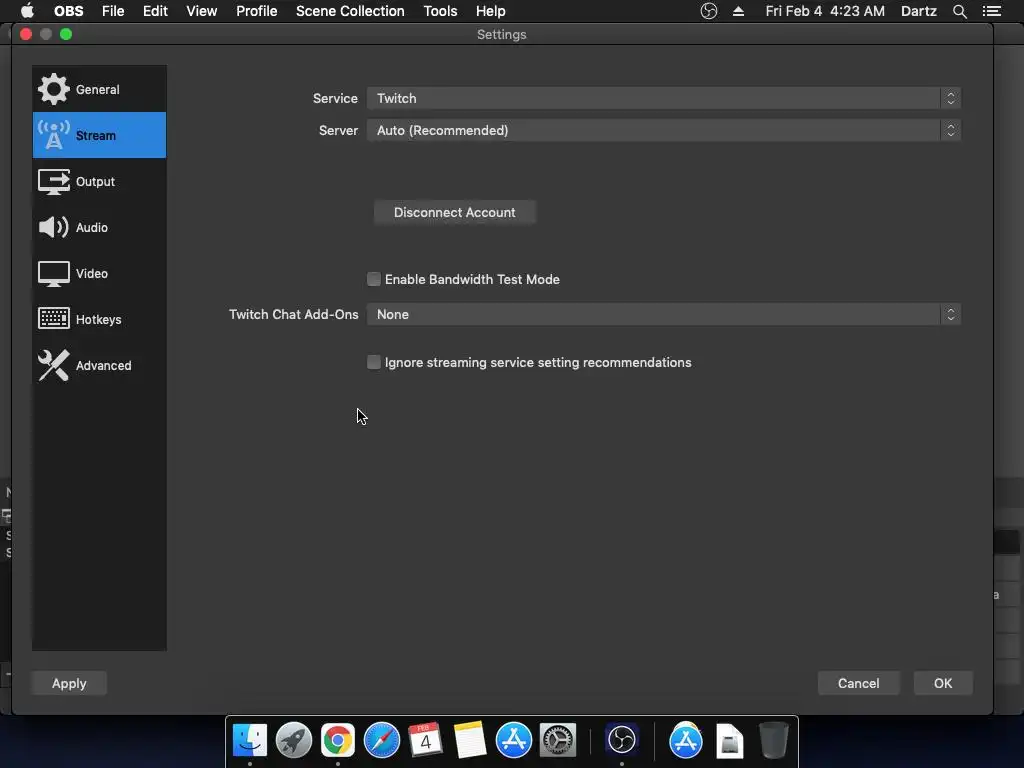1024x768 pixels.
Task: Open the Scene Collection menu
Action: click(350, 11)
